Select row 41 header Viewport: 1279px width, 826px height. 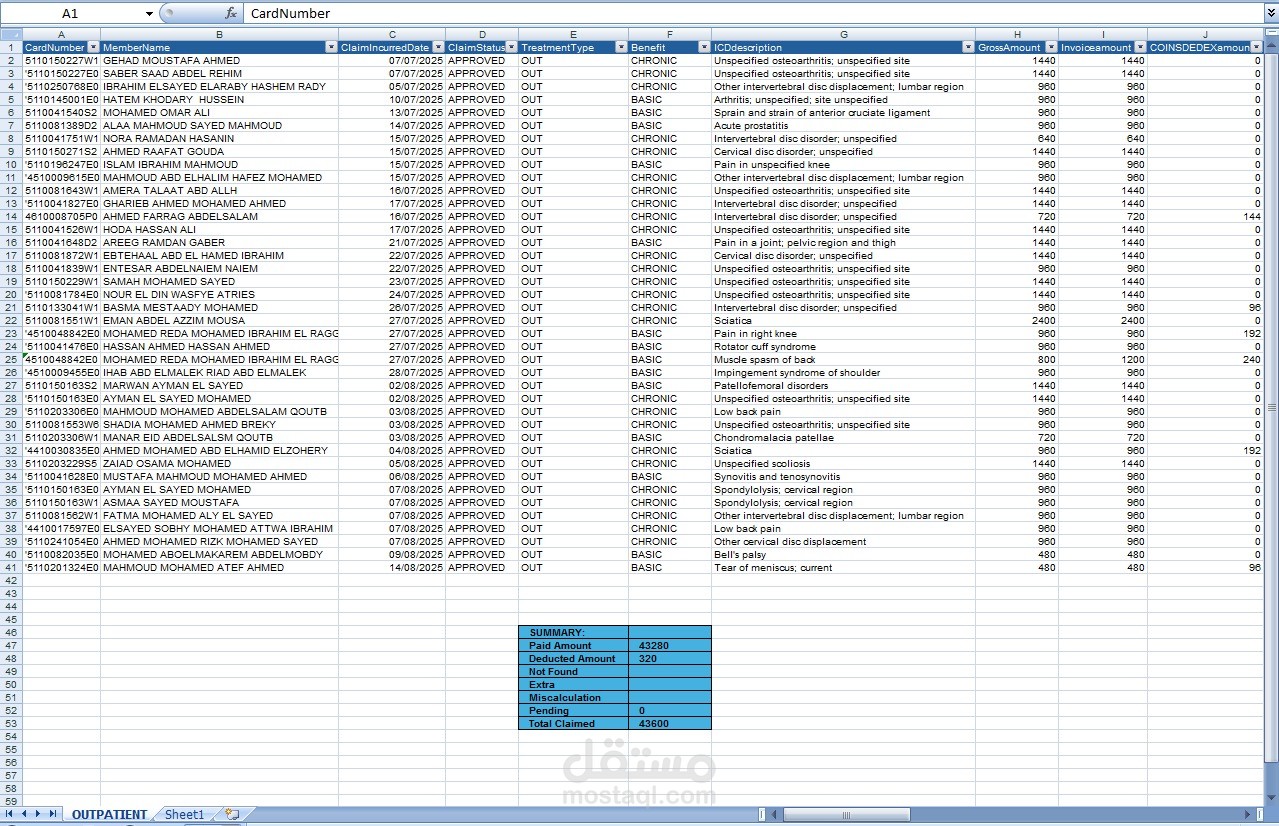click(11, 567)
